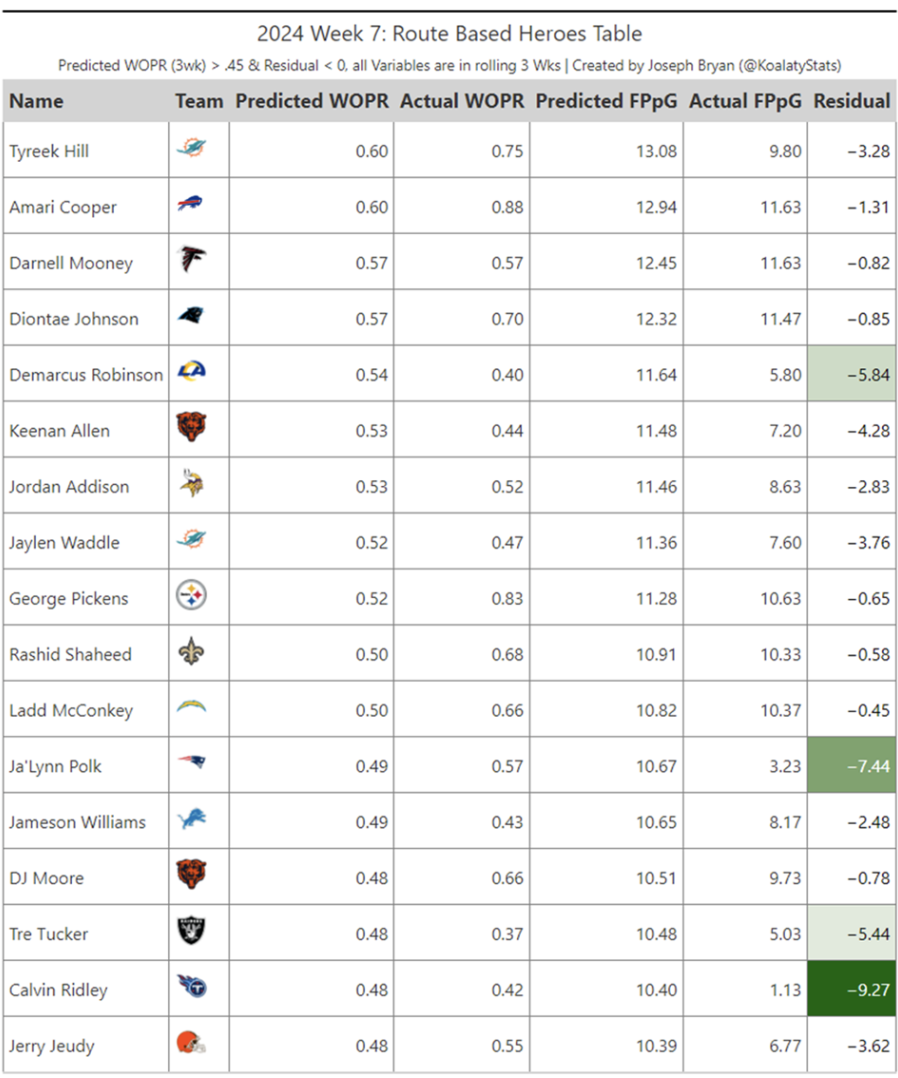Click the Tyreek Hill name cell
Screen dimensions: 898x1078
coord(50,151)
